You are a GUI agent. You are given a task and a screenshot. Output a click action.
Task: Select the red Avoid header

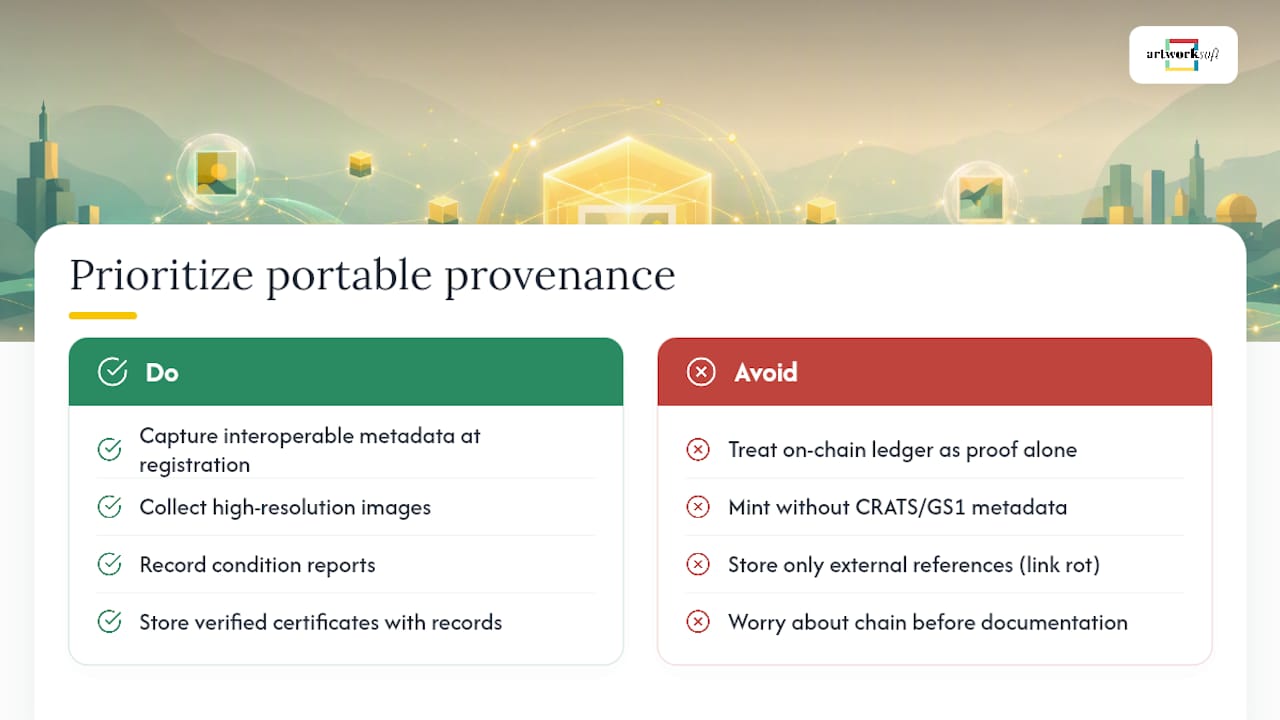[934, 372]
